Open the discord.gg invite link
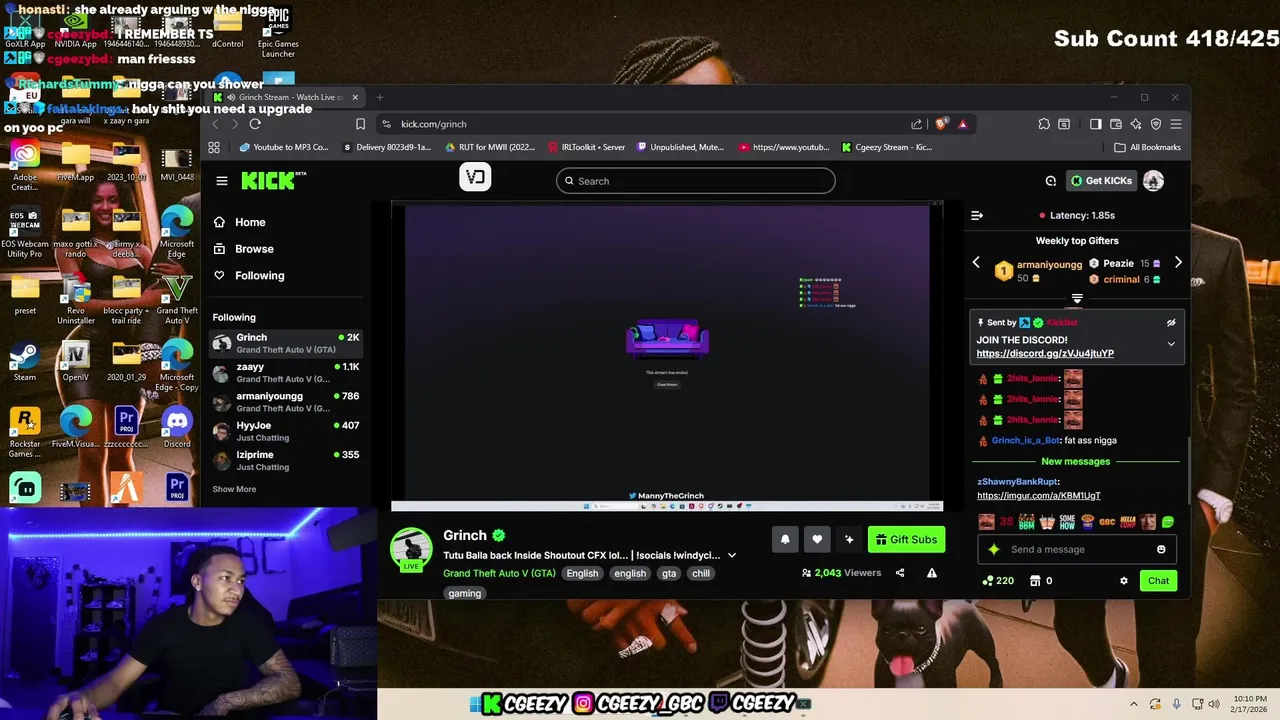The height and width of the screenshot is (720, 1280). tap(1045, 353)
